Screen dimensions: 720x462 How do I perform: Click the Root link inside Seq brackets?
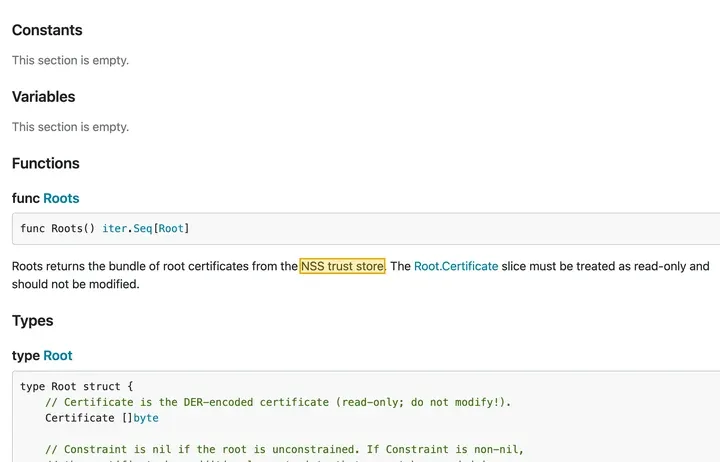[171, 228]
